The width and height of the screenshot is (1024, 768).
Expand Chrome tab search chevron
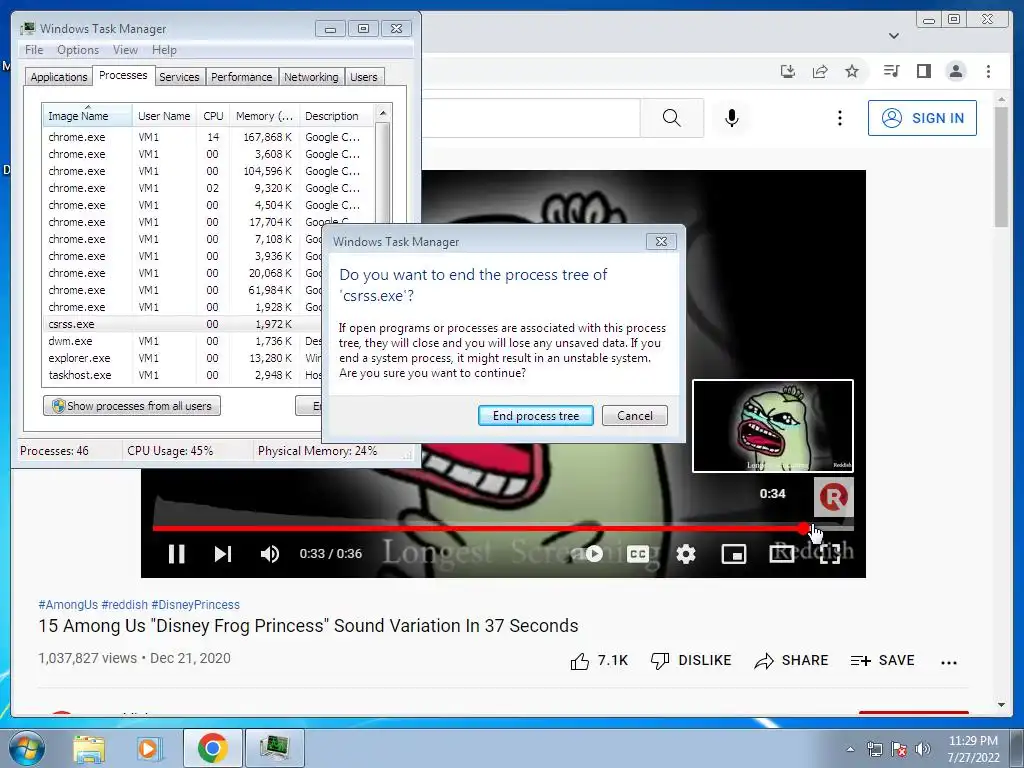[894, 36]
